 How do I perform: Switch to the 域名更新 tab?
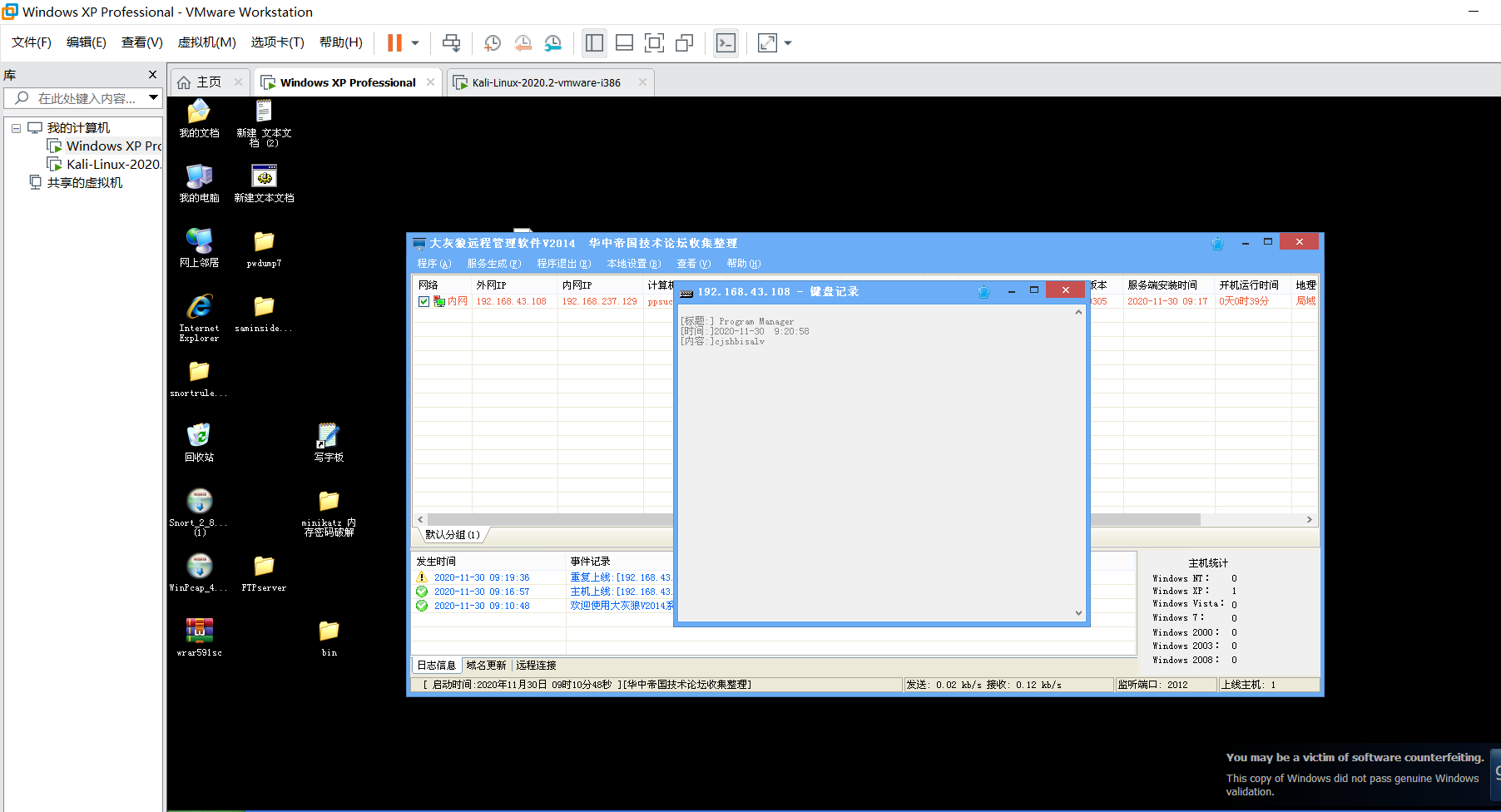[486, 666]
